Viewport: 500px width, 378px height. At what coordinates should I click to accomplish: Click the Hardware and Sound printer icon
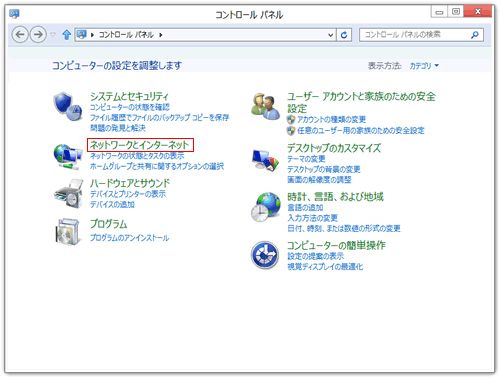click(x=68, y=194)
